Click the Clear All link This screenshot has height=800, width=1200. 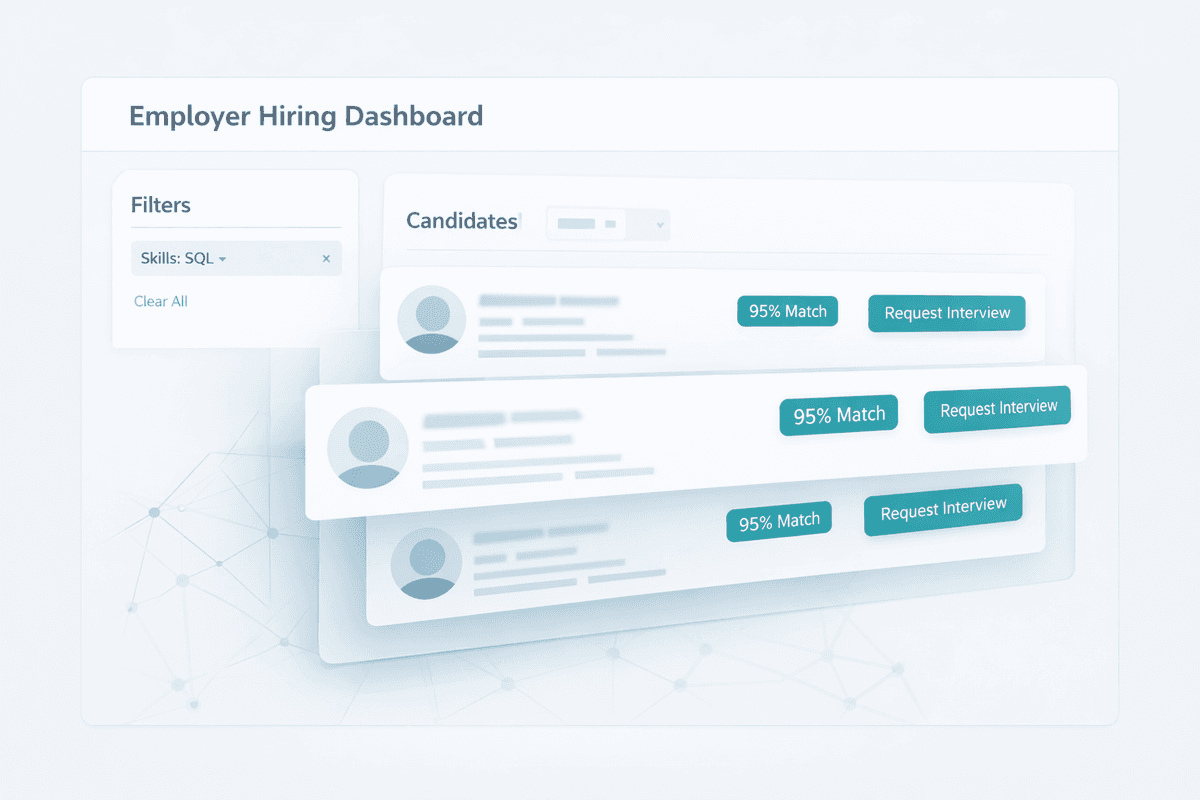161,301
